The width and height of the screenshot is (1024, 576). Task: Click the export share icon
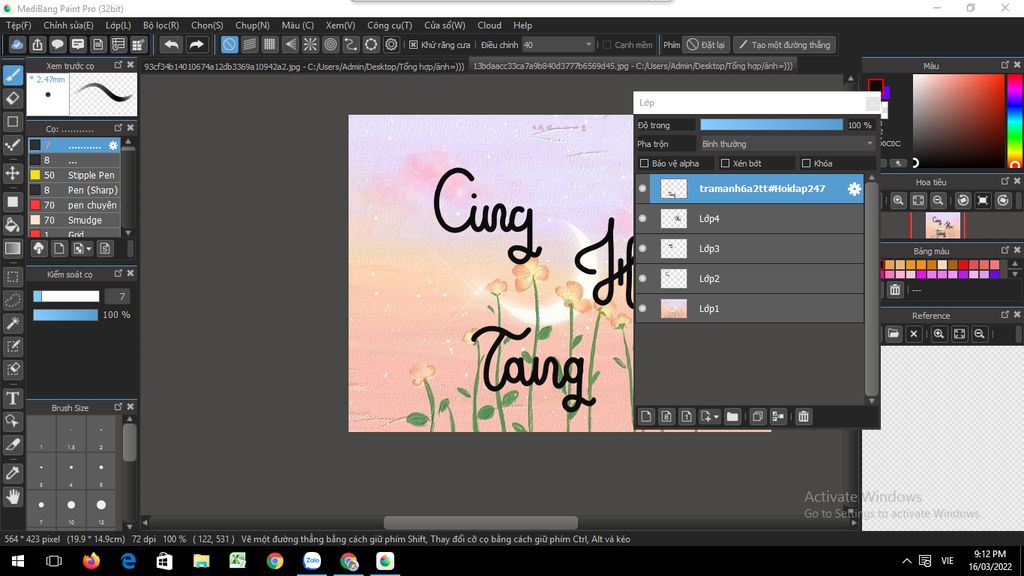pyautogui.click(x=37, y=44)
